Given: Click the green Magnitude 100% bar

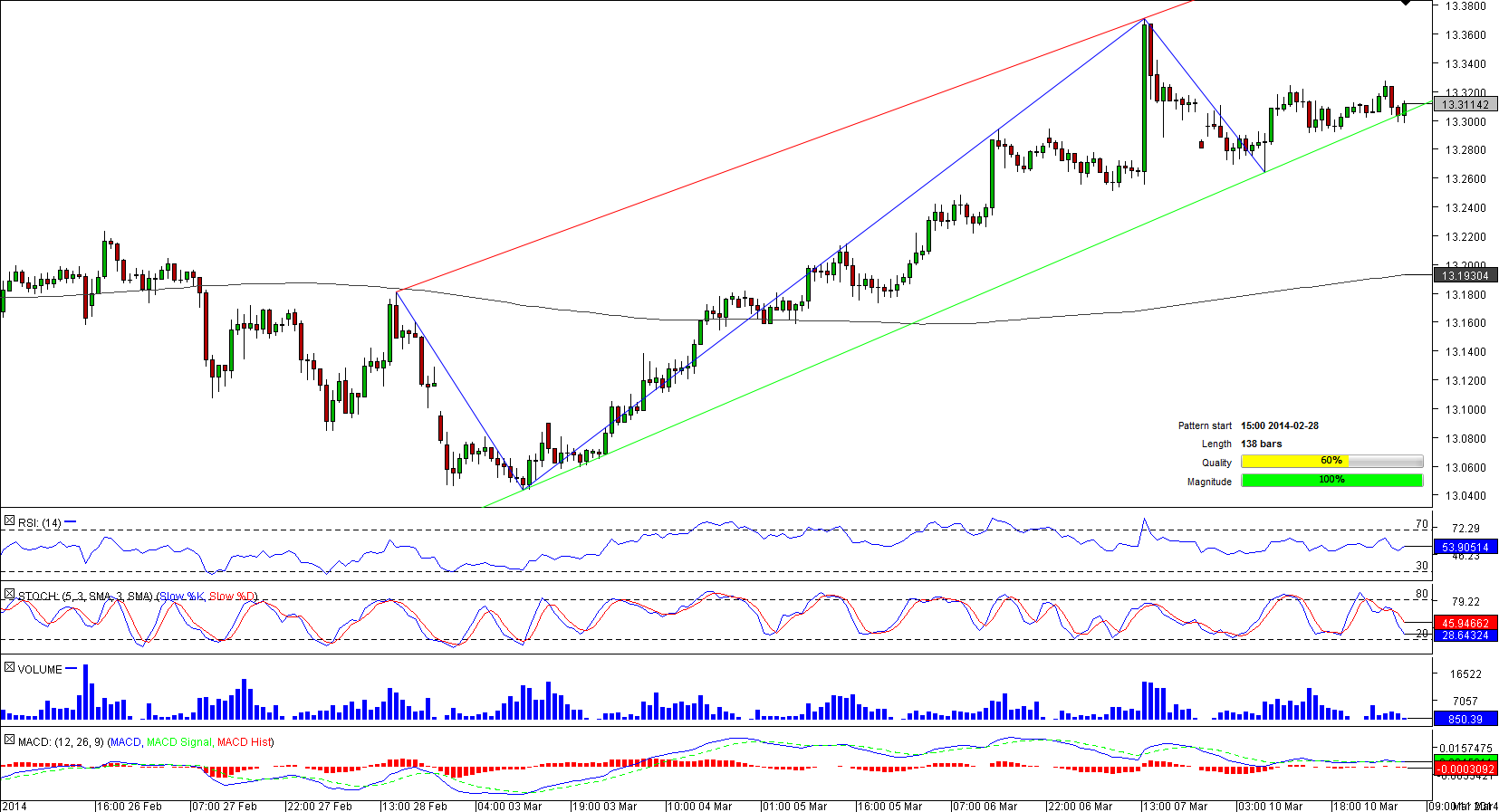Looking at the screenshot, I should pyautogui.click(x=1331, y=481).
